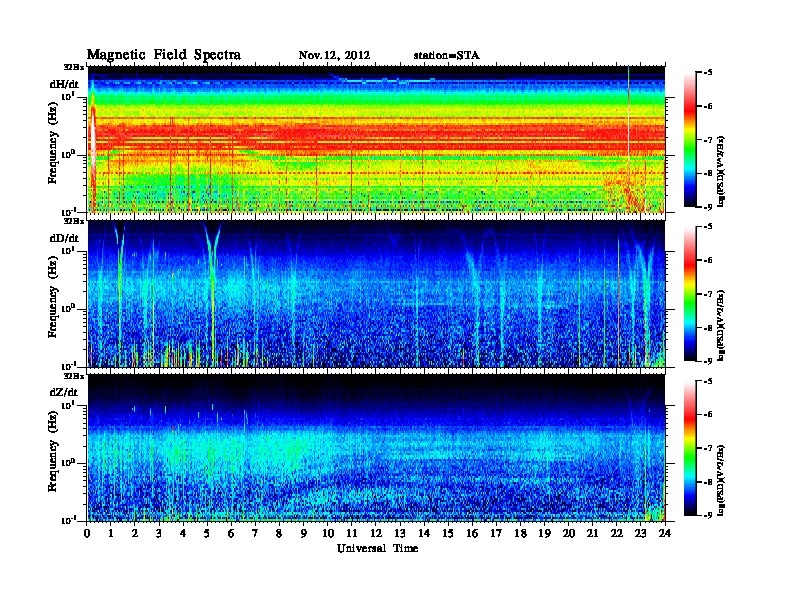792x612 pixels.
Task: Click the date "Nov. 12, 2012"
Action: pyautogui.click(x=334, y=56)
